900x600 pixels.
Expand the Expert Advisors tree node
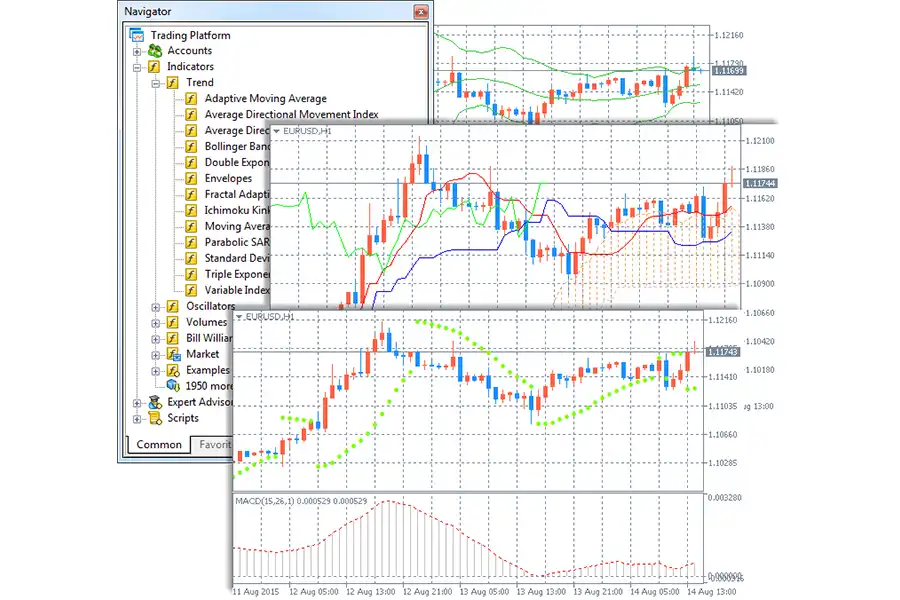pyautogui.click(x=137, y=403)
